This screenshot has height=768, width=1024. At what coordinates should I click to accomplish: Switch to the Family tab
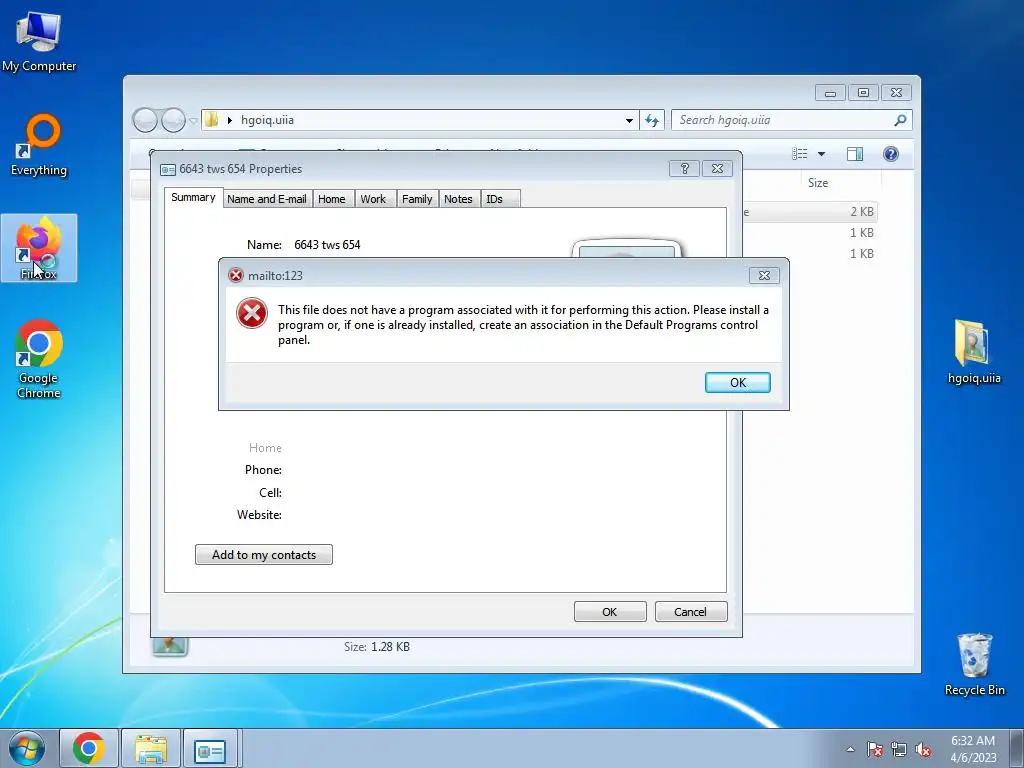tap(417, 199)
